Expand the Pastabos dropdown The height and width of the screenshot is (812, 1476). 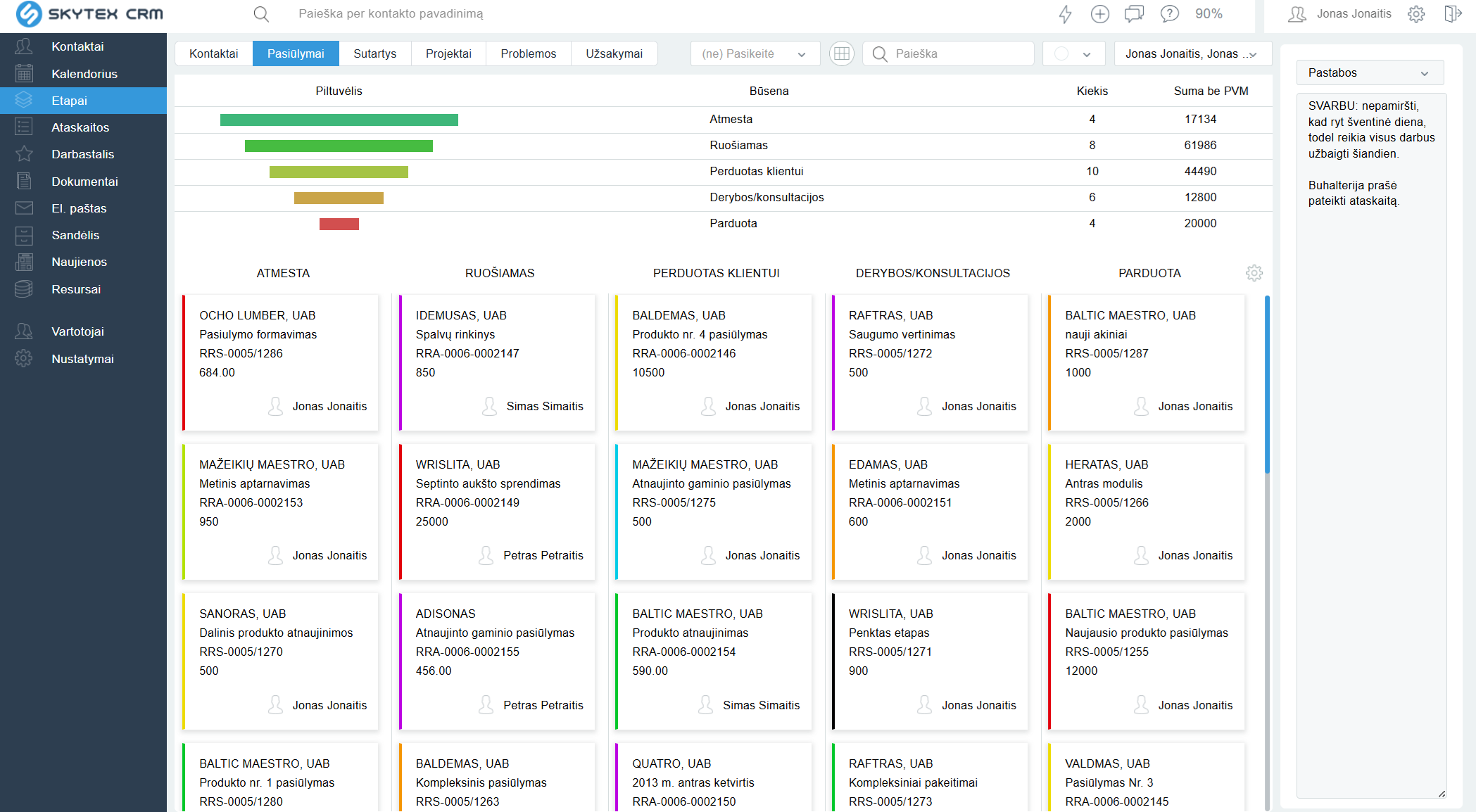coord(1370,72)
